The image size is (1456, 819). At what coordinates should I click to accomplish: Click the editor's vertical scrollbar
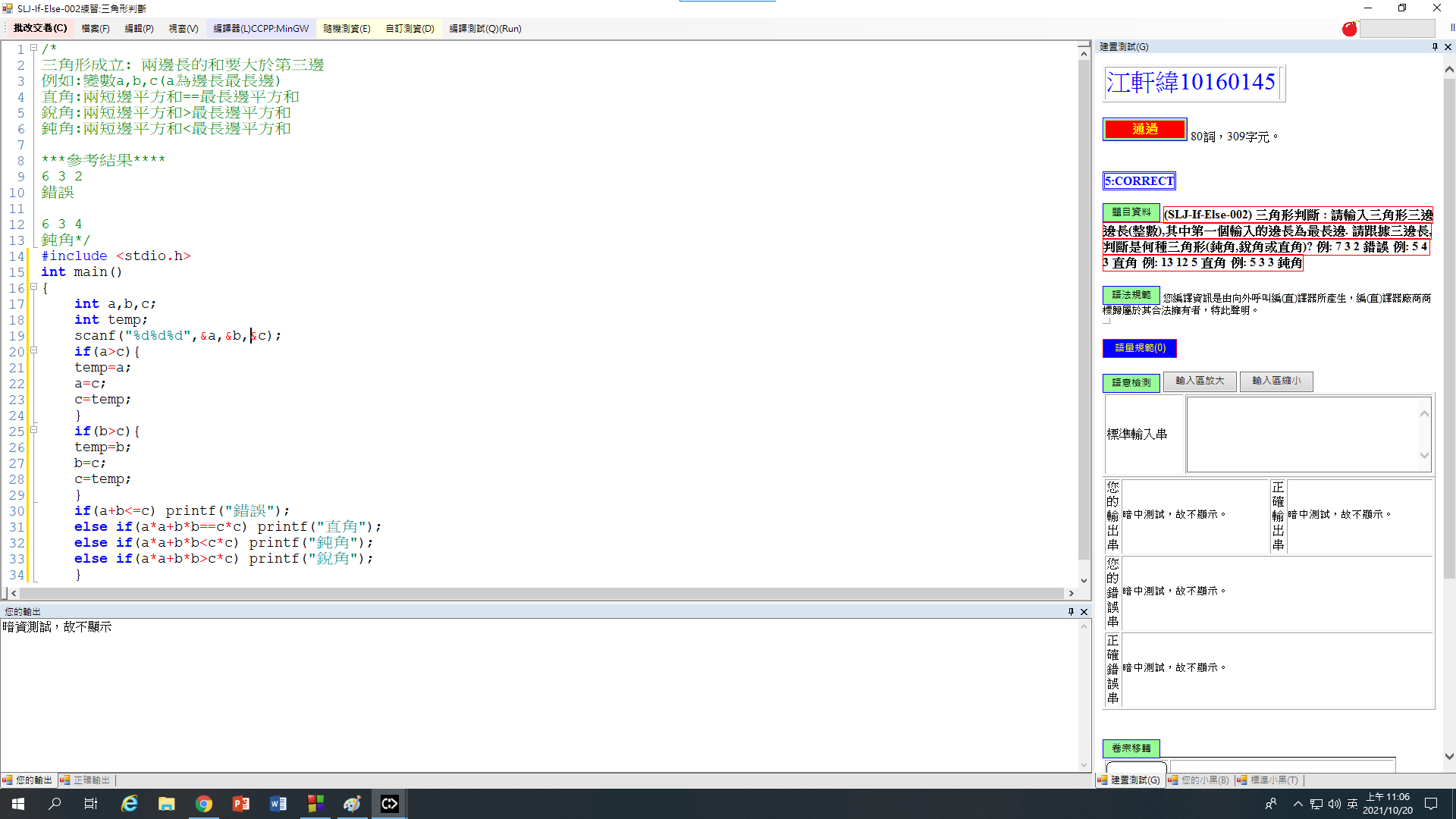1084,303
